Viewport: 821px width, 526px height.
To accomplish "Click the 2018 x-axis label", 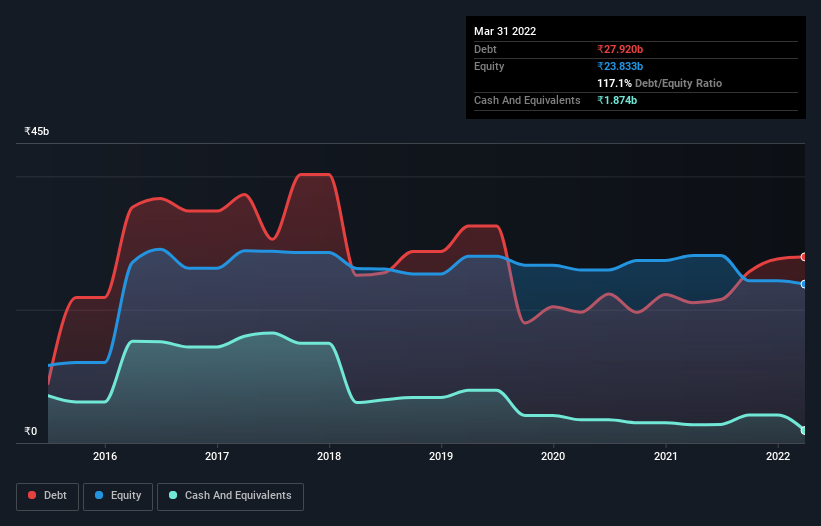I will pyautogui.click(x=329, y=456).
